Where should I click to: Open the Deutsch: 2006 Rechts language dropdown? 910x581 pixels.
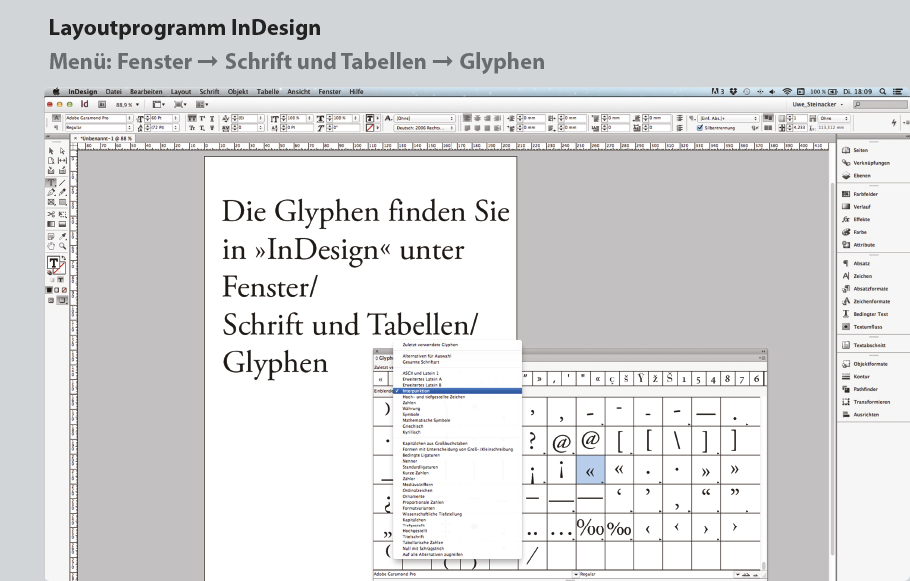coord(424,128)
